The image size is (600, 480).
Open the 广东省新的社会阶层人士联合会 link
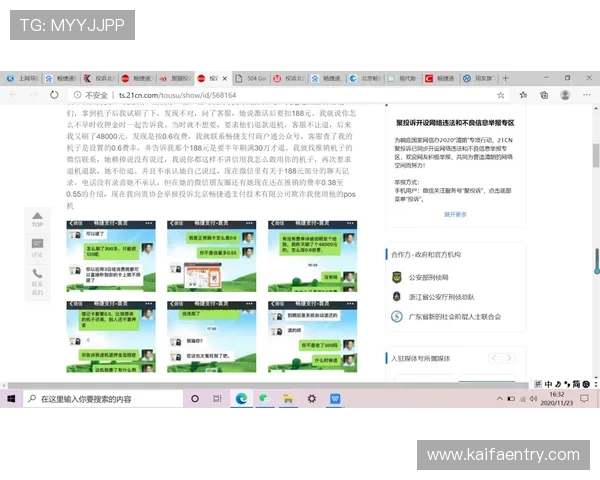pos(455,317)
